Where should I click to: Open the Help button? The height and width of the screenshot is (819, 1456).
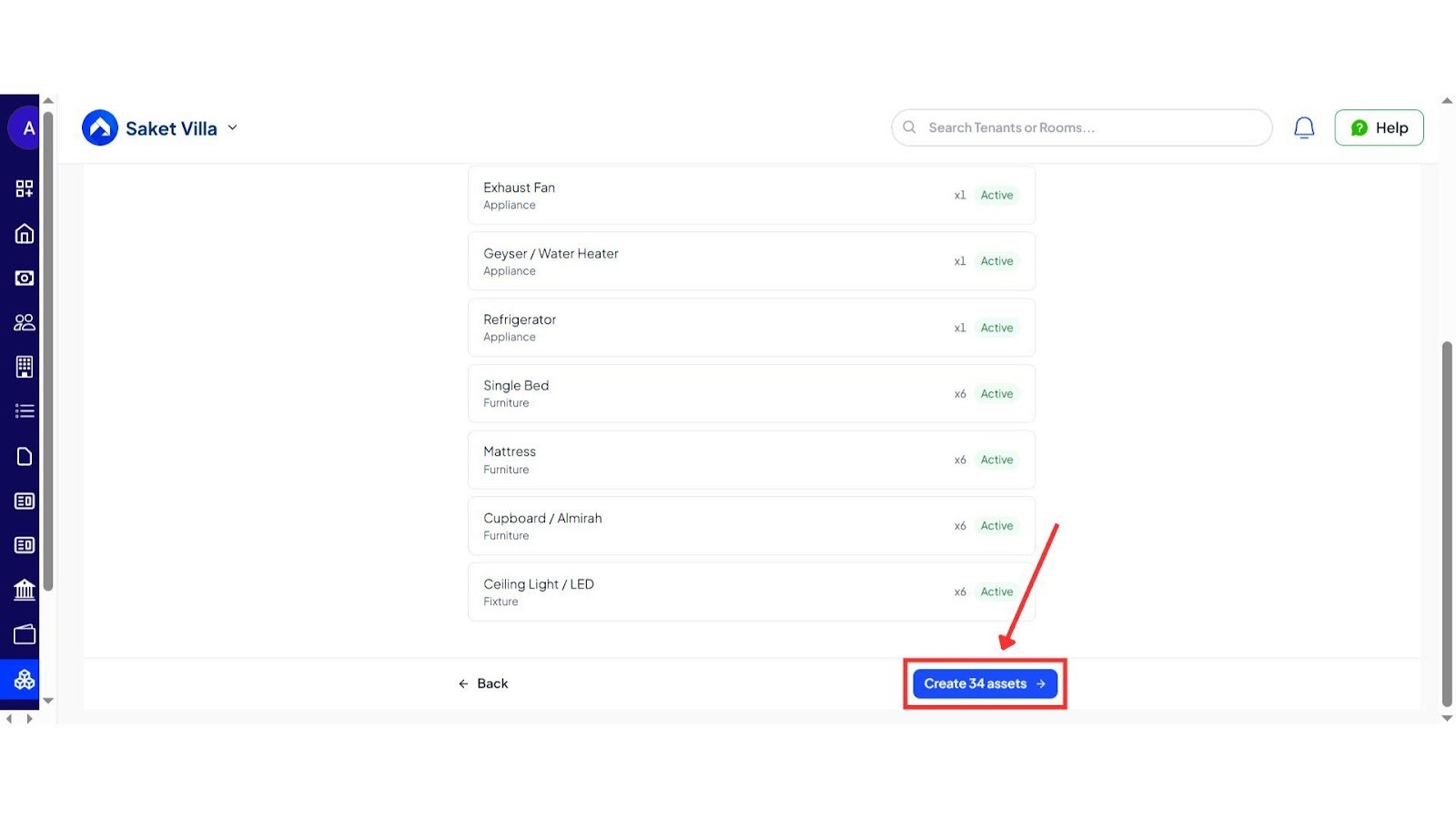pos(1379,128)
